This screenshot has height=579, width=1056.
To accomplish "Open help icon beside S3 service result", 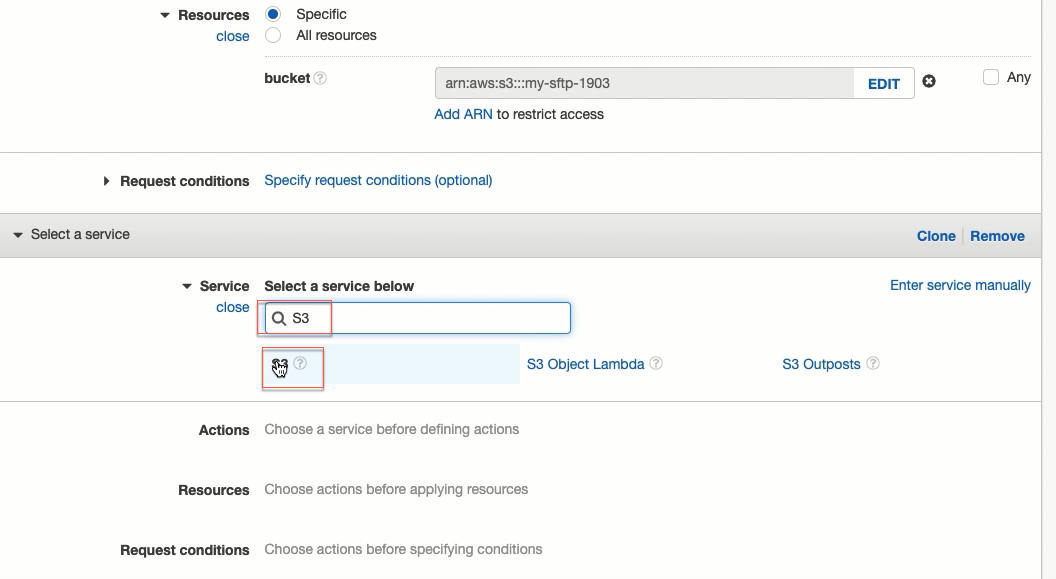I will point(300,363).
